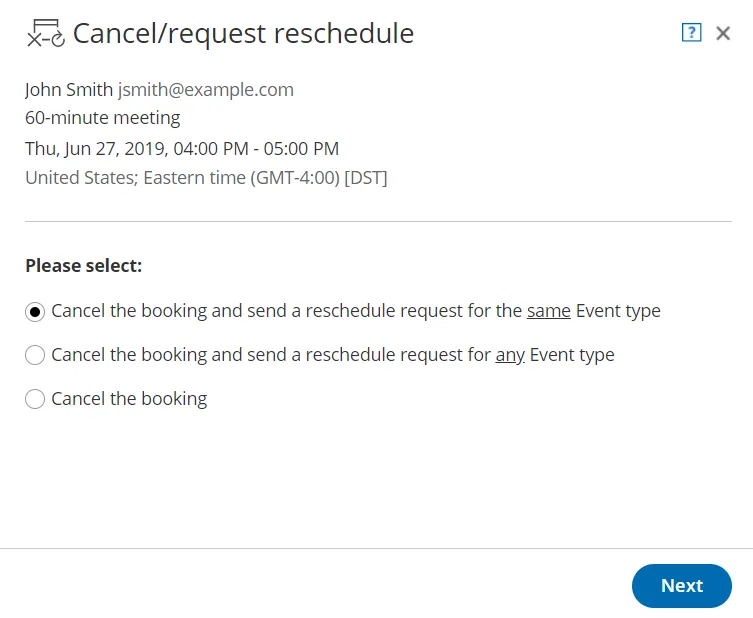Open the help question mark icon

pyautogui.click(x=692, y=33)
